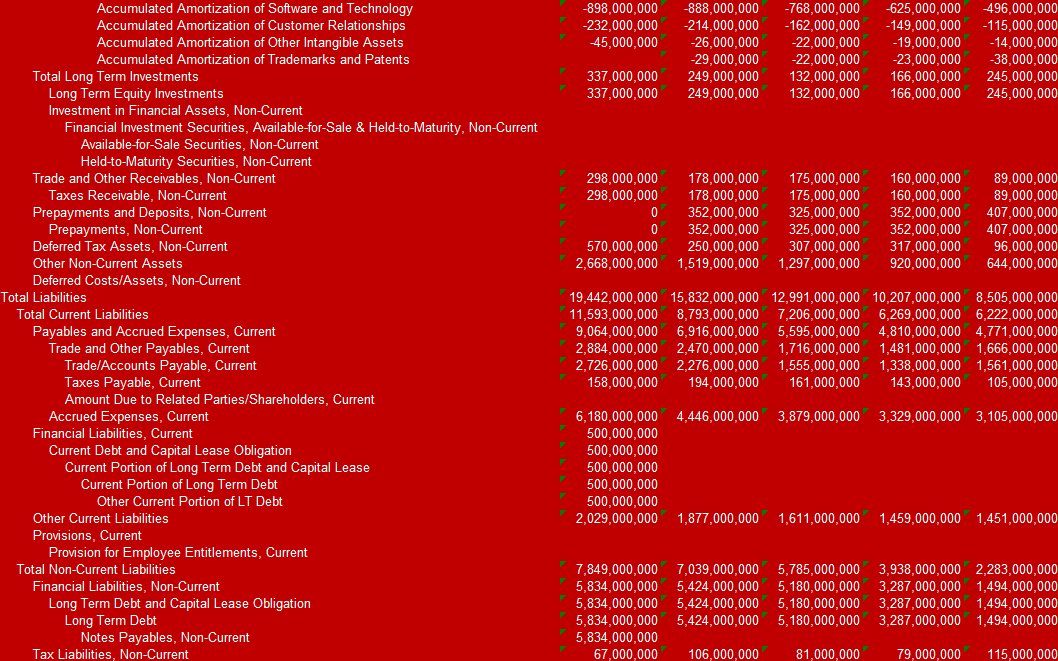Click the cell showing 8,793,000,000
1058x661 pixels.
pos(718,314)
